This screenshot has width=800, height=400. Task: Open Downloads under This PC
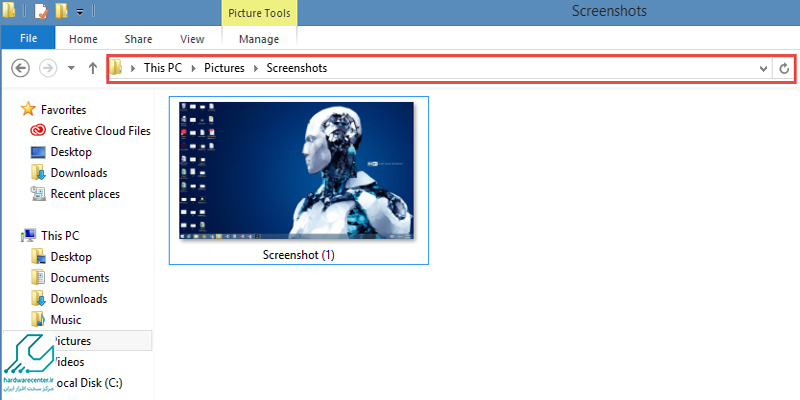tap(79, 299)
